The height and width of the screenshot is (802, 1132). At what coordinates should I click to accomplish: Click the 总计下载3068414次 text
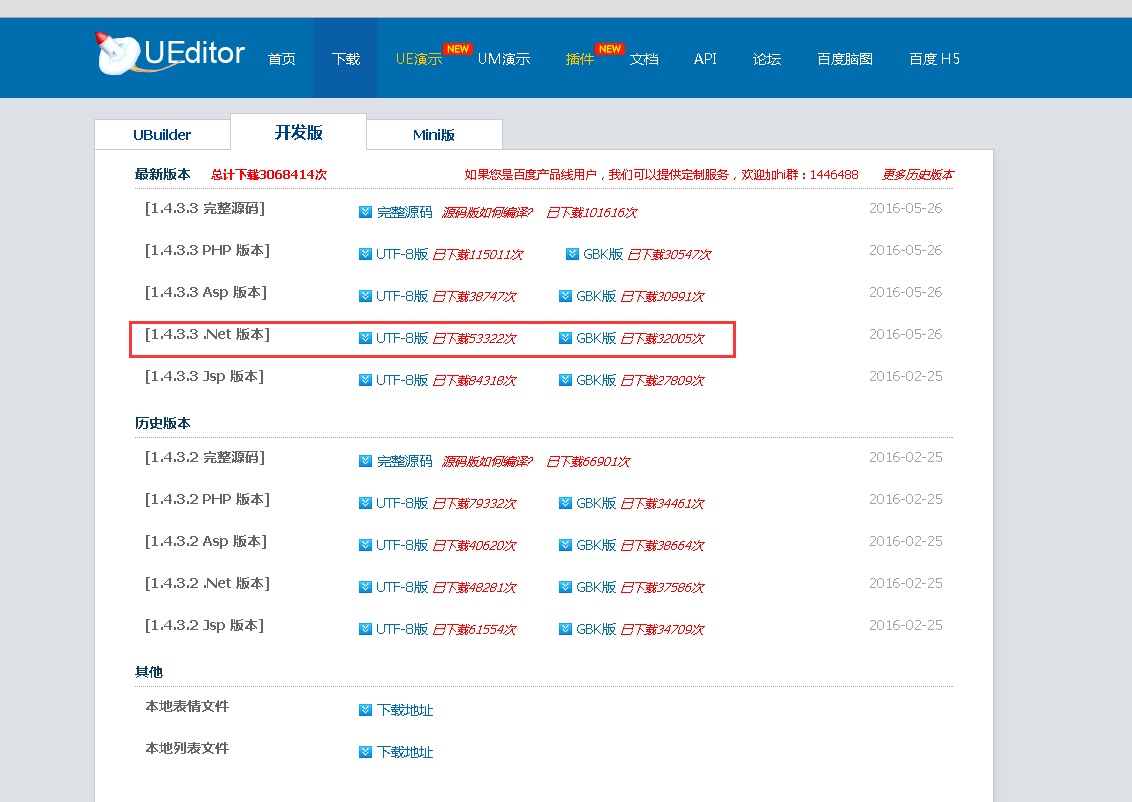click(x=269, y=175)
